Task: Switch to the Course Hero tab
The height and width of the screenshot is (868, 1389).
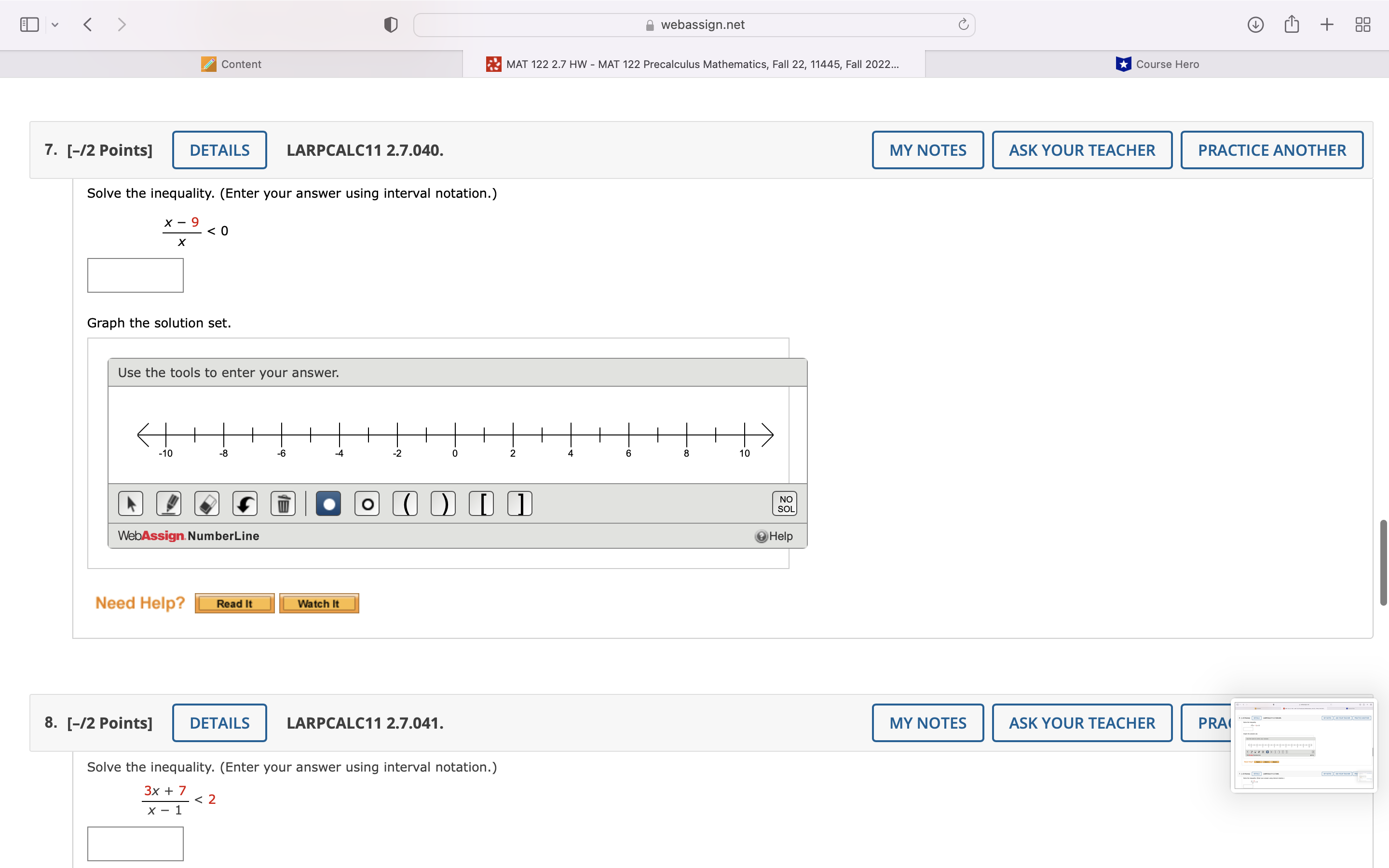Action: 1157,64
